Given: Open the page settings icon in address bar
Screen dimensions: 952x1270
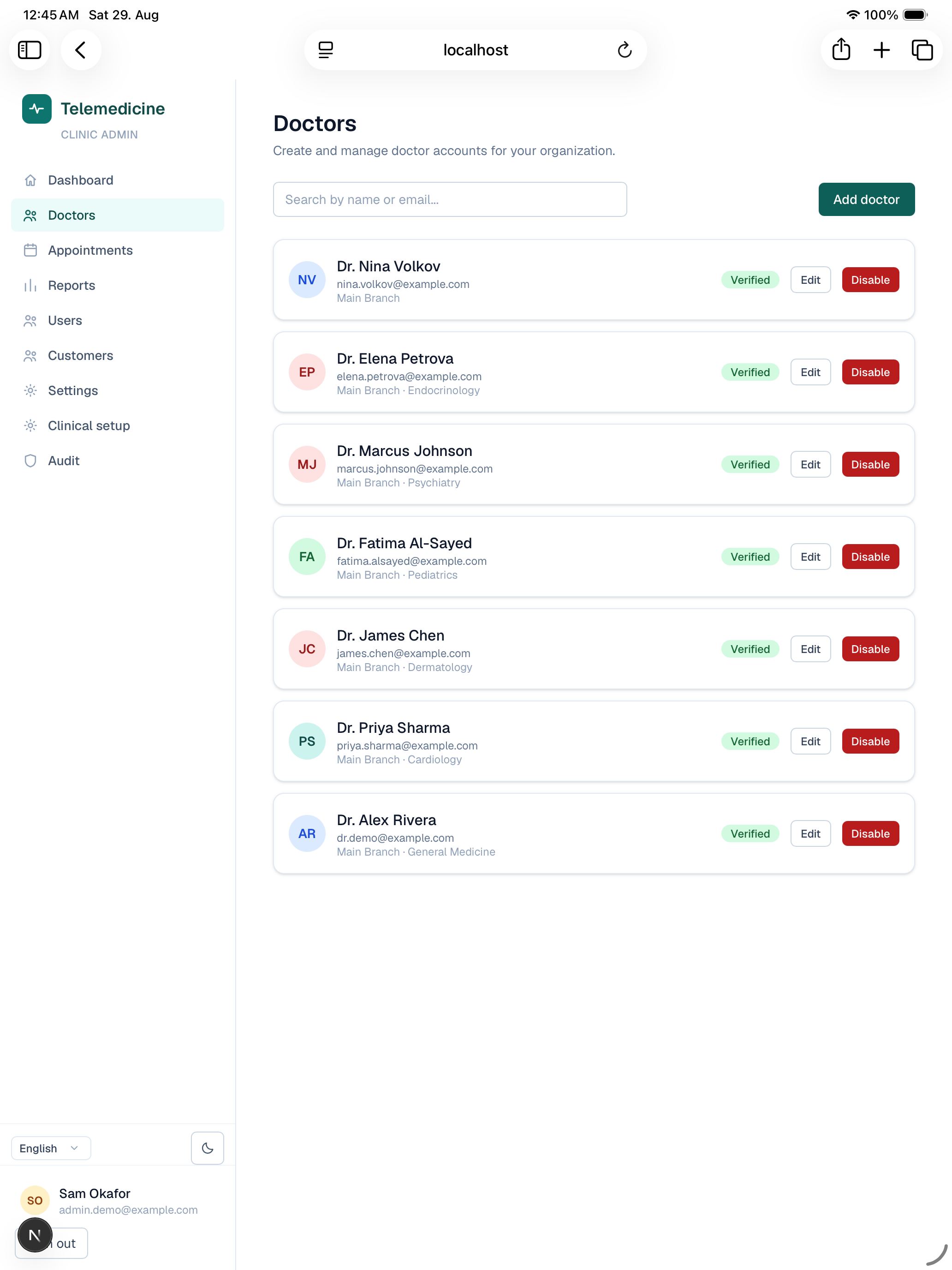Looking at the screenshot, I should [x=325, y=50].
